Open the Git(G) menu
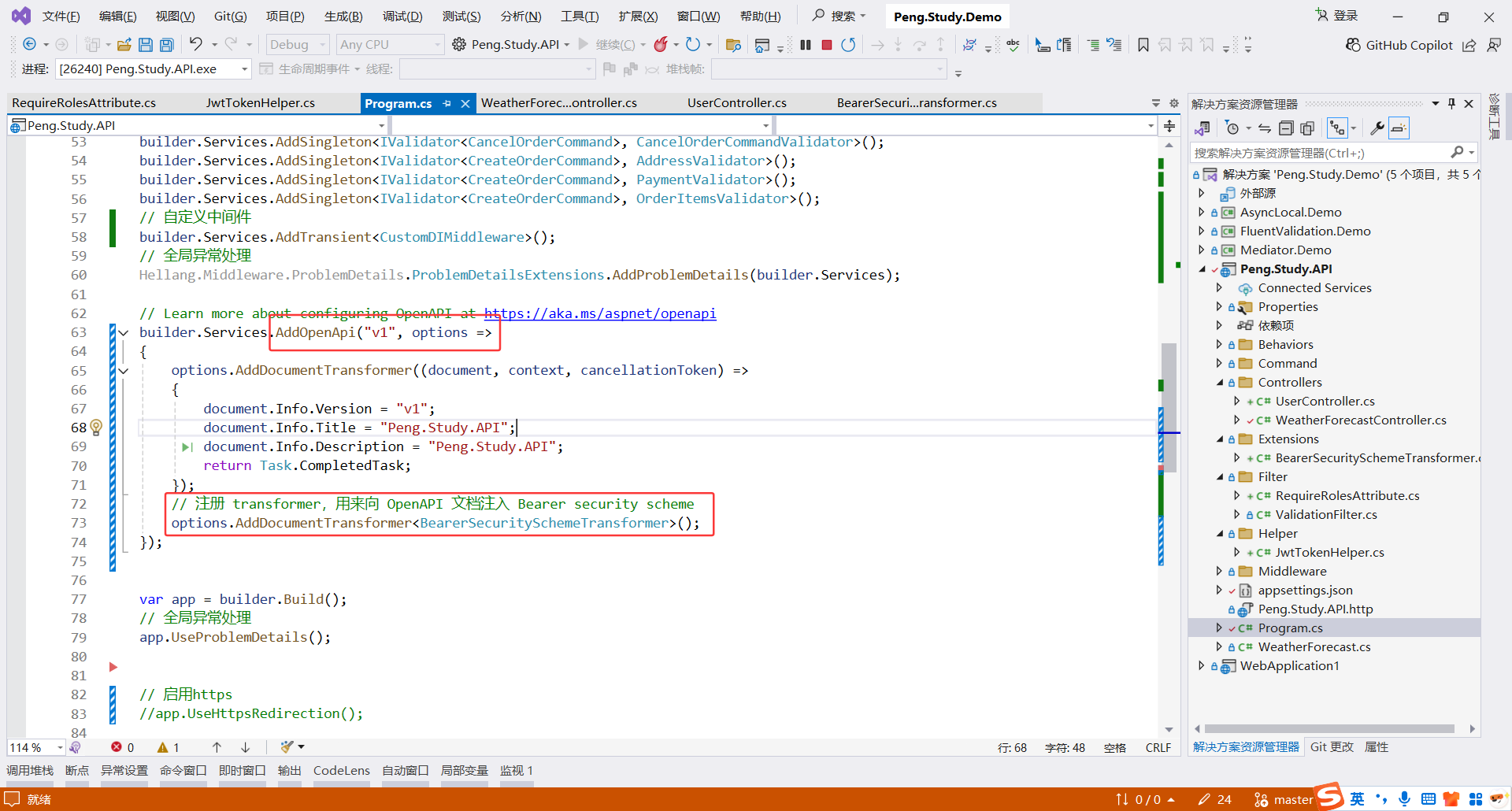The height and width of the screenshot is (811, 1512). pos(231,17)
